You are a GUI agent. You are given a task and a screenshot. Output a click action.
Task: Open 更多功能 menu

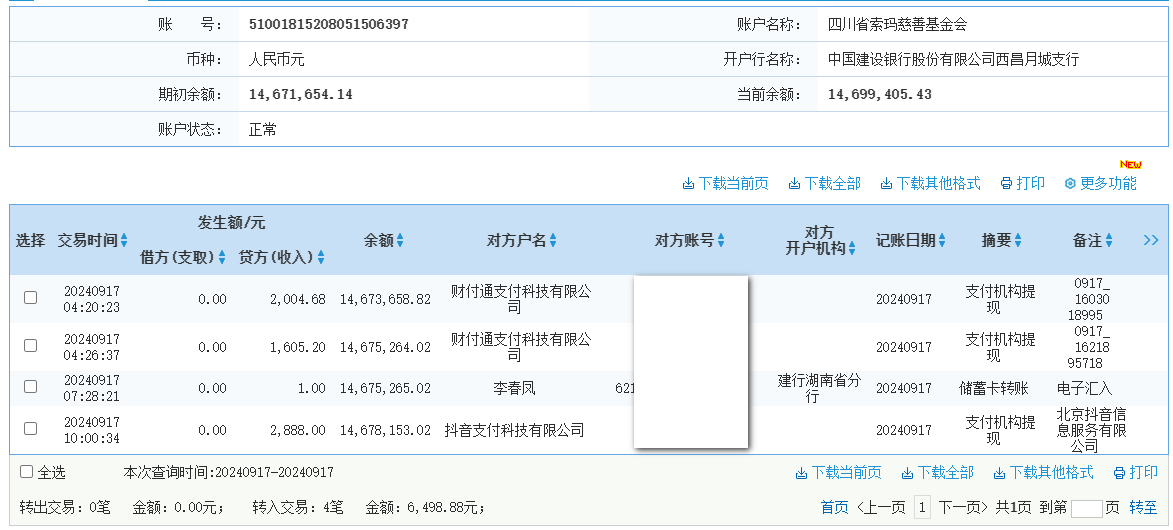1100,183
